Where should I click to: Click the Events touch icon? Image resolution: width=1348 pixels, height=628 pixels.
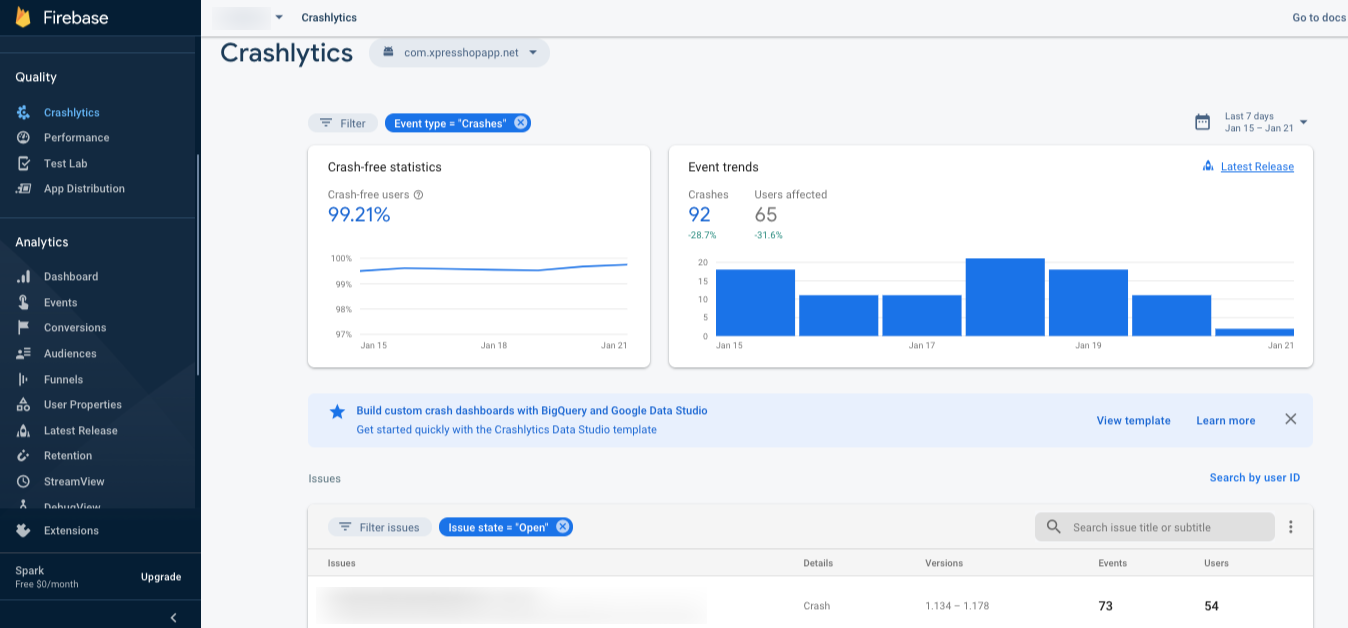[x=23, y=302]
